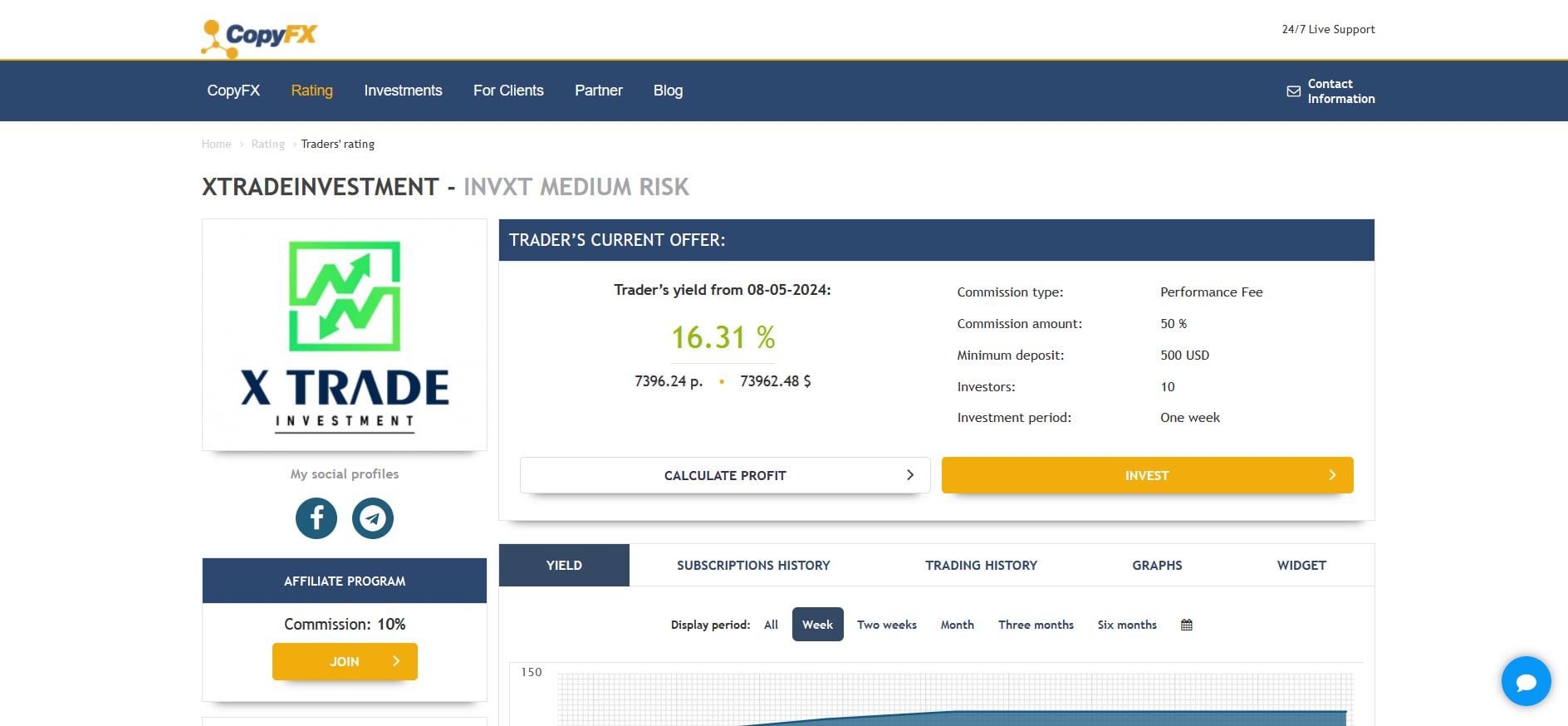Click the One week investment period value
This screenshot has width=1568, height=726.
(1190, 418)
